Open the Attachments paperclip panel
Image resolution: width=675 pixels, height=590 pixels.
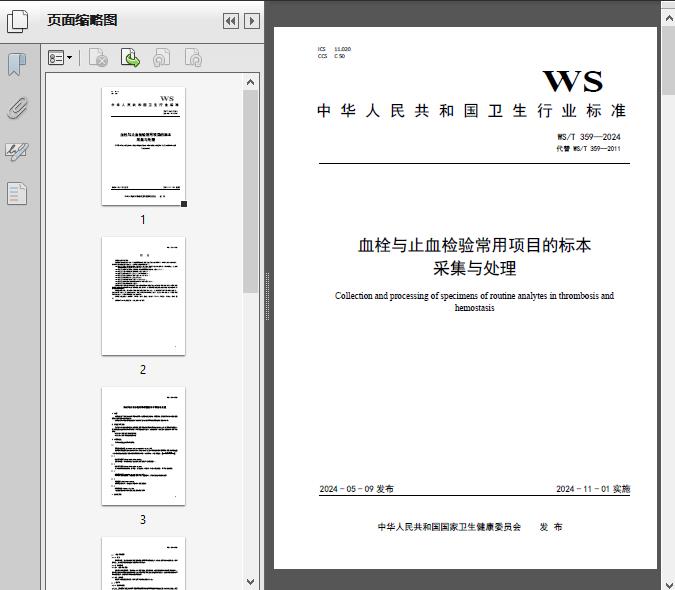(x=17, y=108)
